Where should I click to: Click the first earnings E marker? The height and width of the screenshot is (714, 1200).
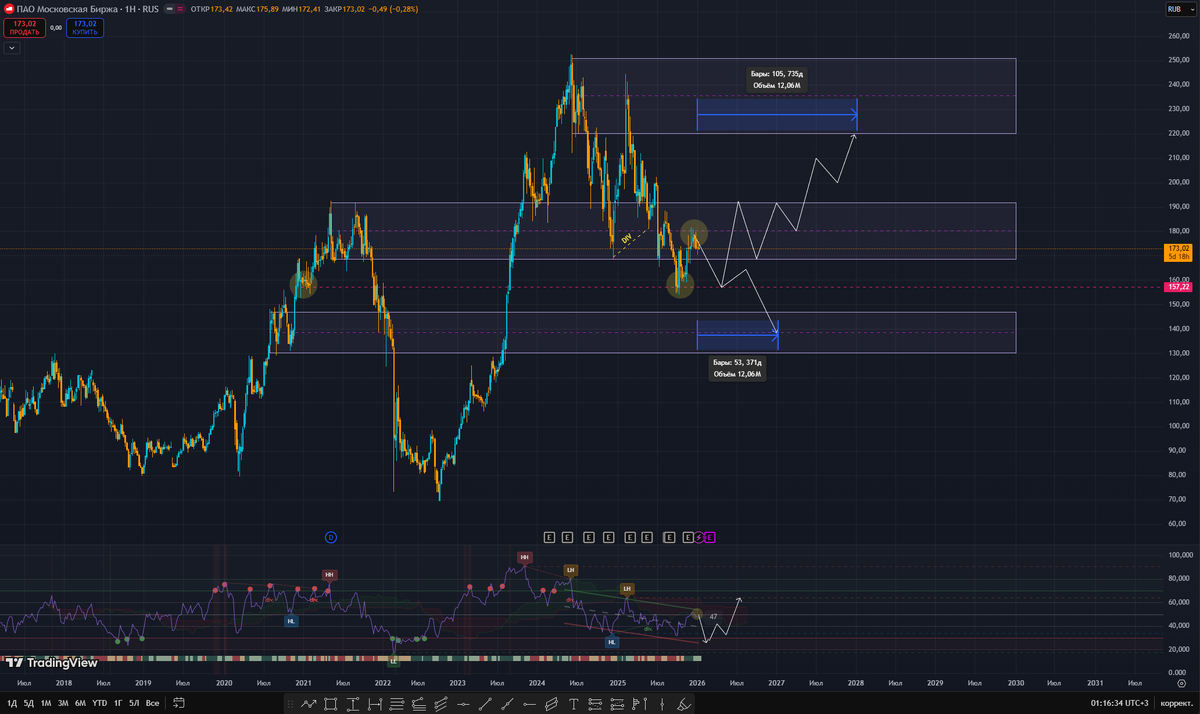pyautogui.click(x=548, y=537)
